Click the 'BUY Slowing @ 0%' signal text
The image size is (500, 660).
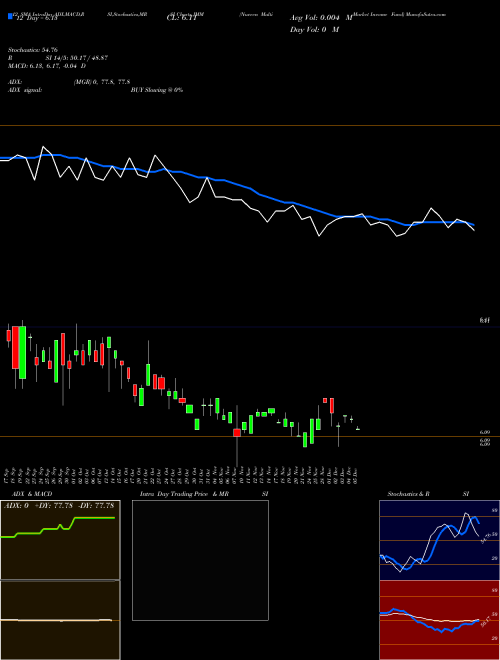tap(157, 90)
